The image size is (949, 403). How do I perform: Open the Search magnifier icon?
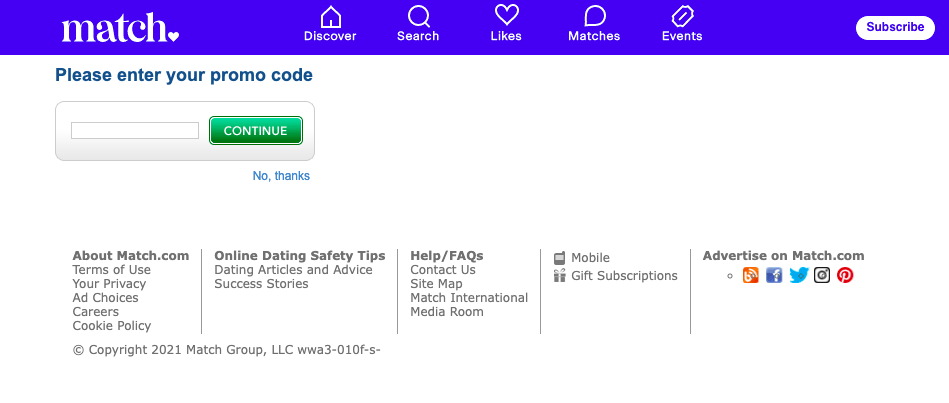[x=418, y=16]
